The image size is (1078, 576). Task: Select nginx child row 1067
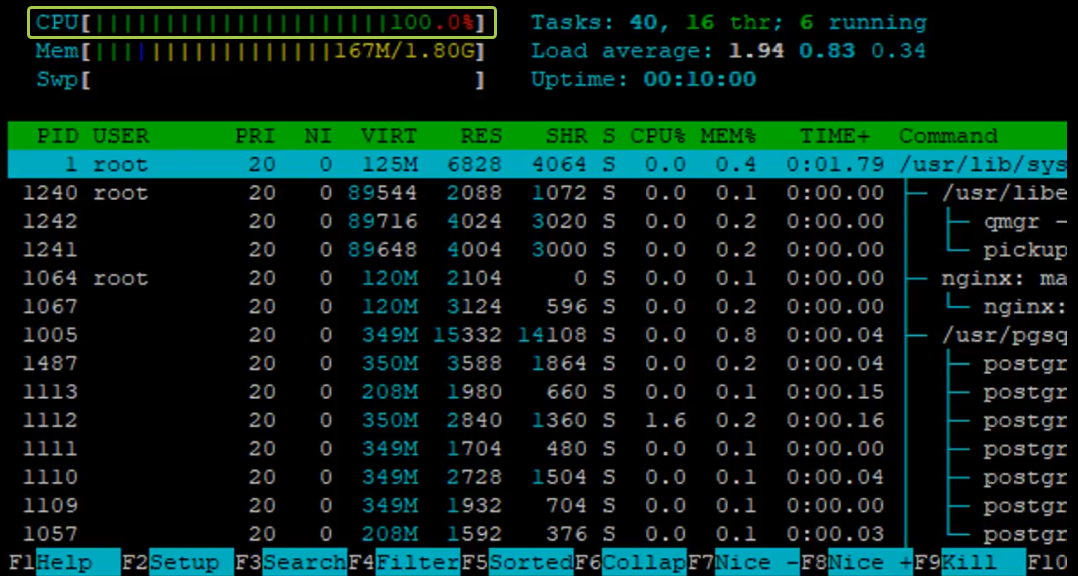point(537,307)
